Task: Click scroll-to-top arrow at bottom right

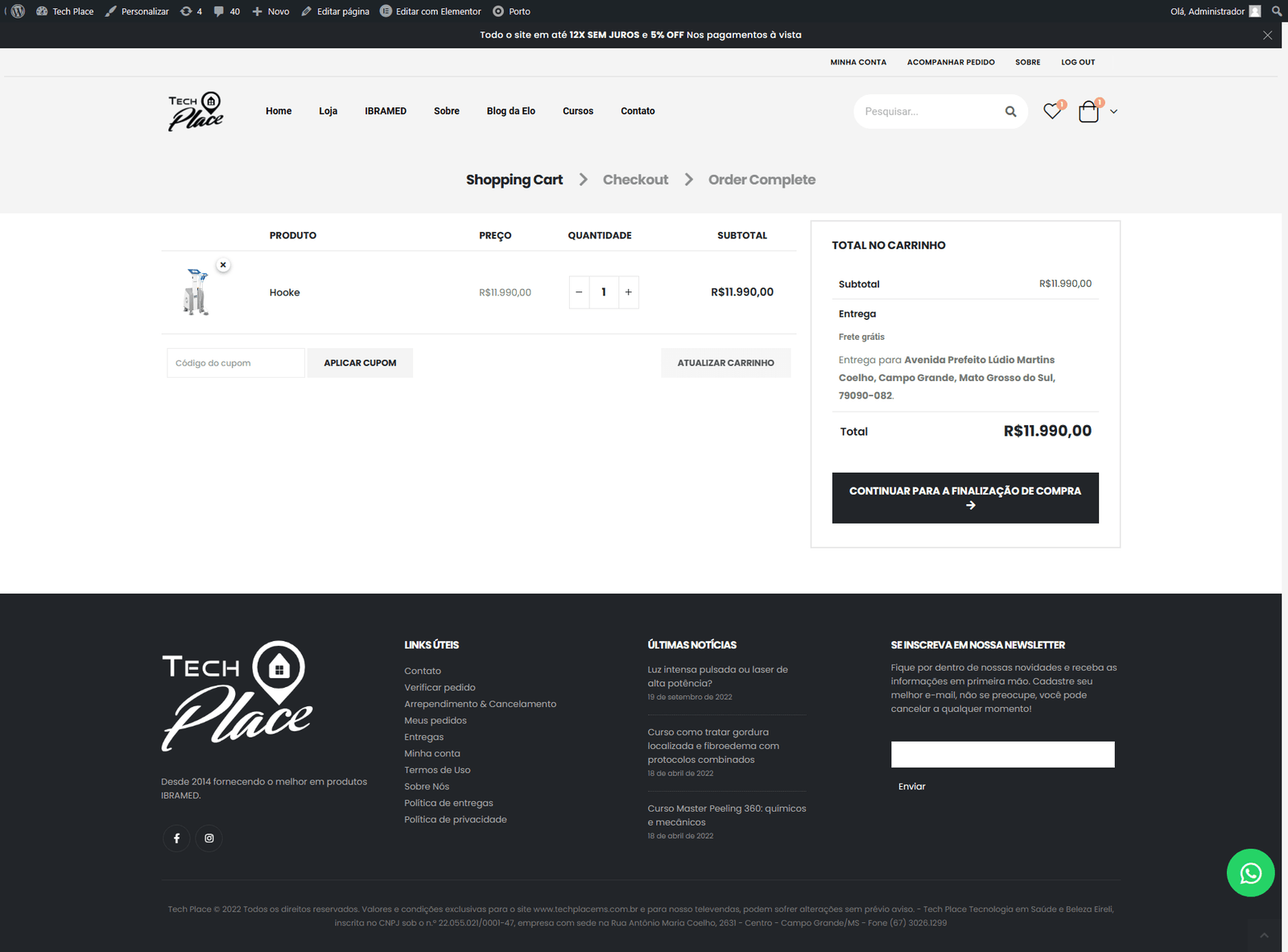Action: tap(1264, 935)
